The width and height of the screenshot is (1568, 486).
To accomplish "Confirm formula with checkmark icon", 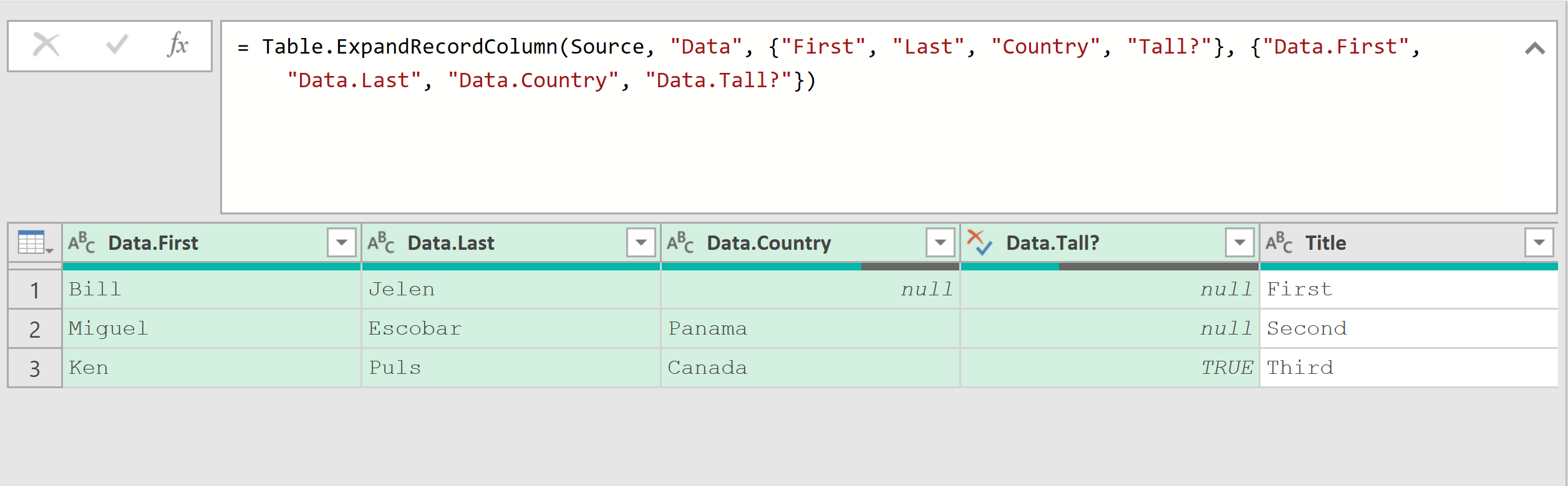I will coord(117,44).
